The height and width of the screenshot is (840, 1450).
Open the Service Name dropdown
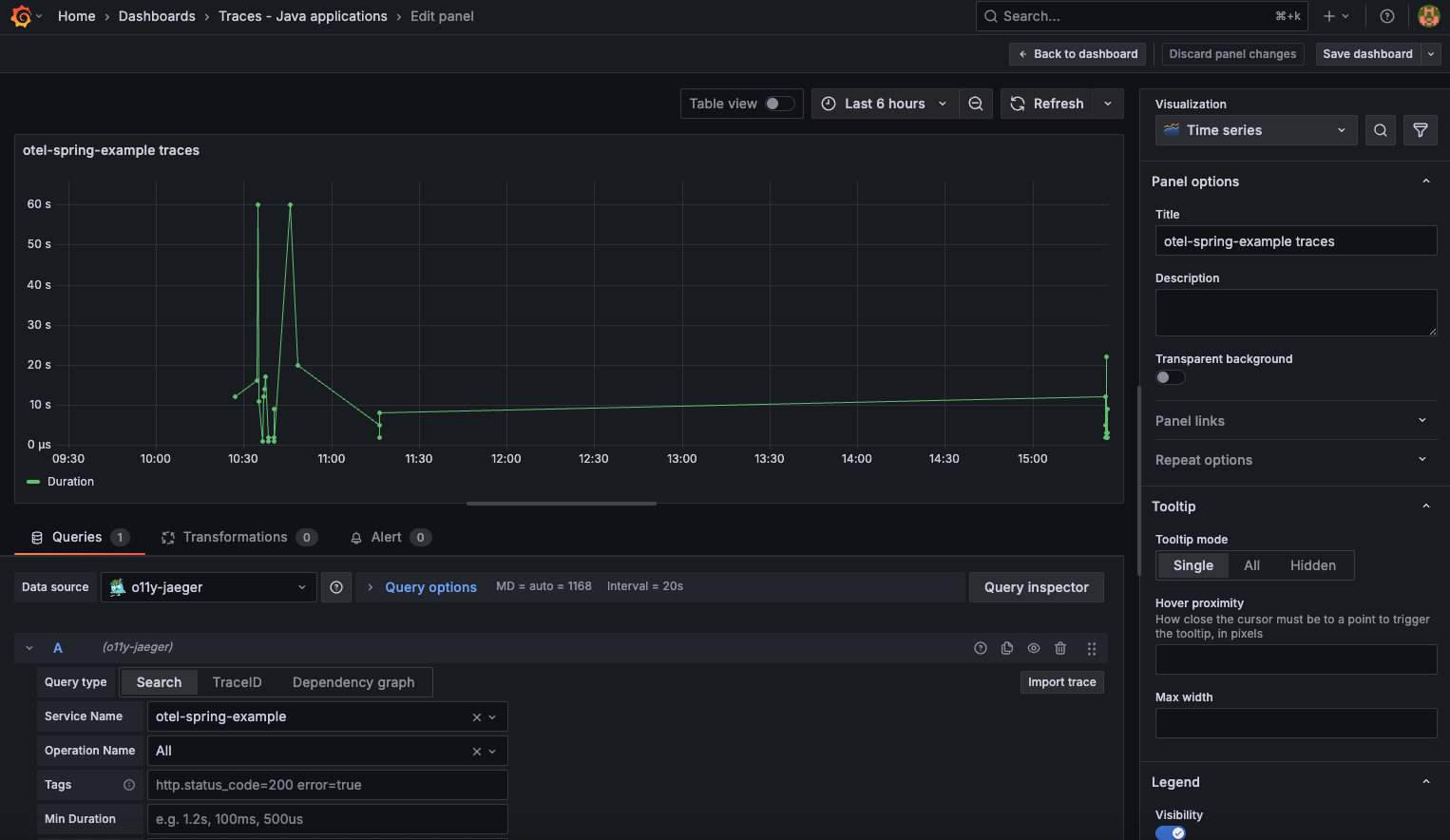[492, 717]
